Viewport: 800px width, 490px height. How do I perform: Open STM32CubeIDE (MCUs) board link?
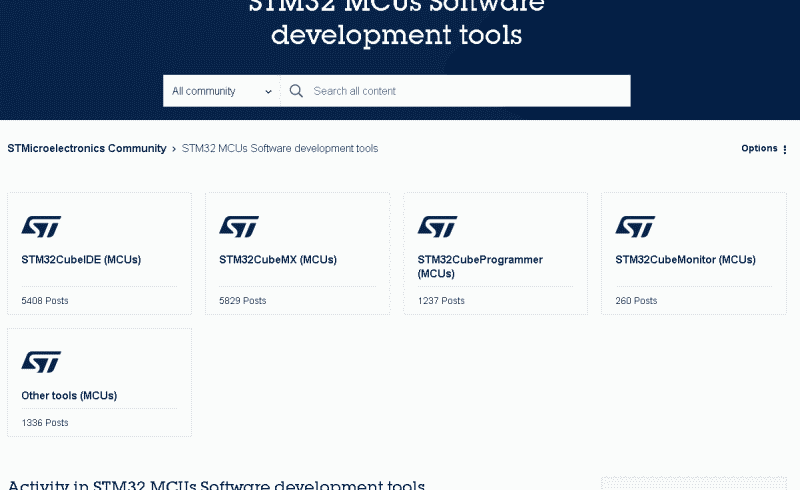point(81,260)
